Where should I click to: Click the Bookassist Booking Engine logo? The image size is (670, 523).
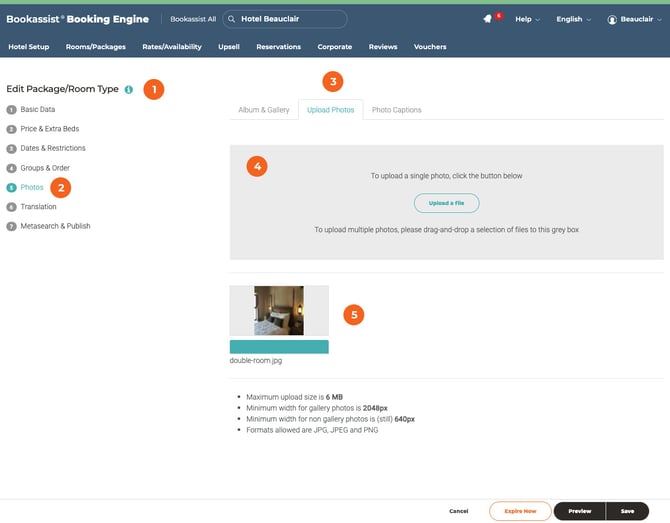78,19
